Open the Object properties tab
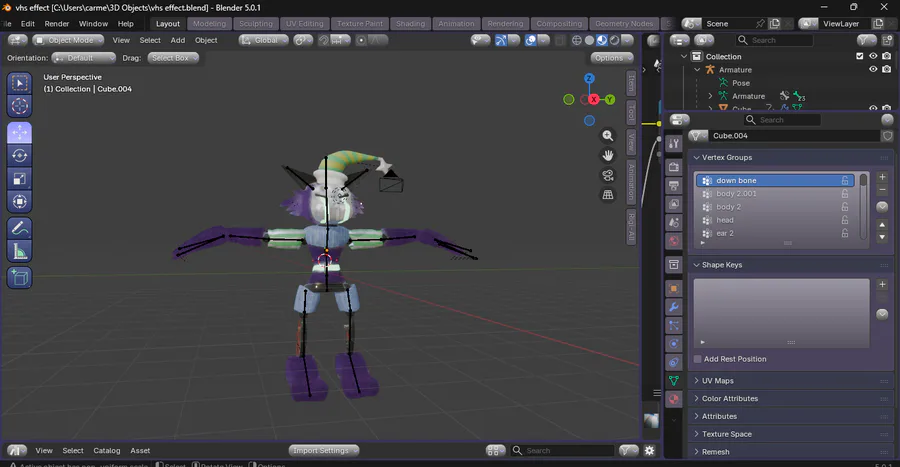Screen dimensions: 900x467 (674, 289)
